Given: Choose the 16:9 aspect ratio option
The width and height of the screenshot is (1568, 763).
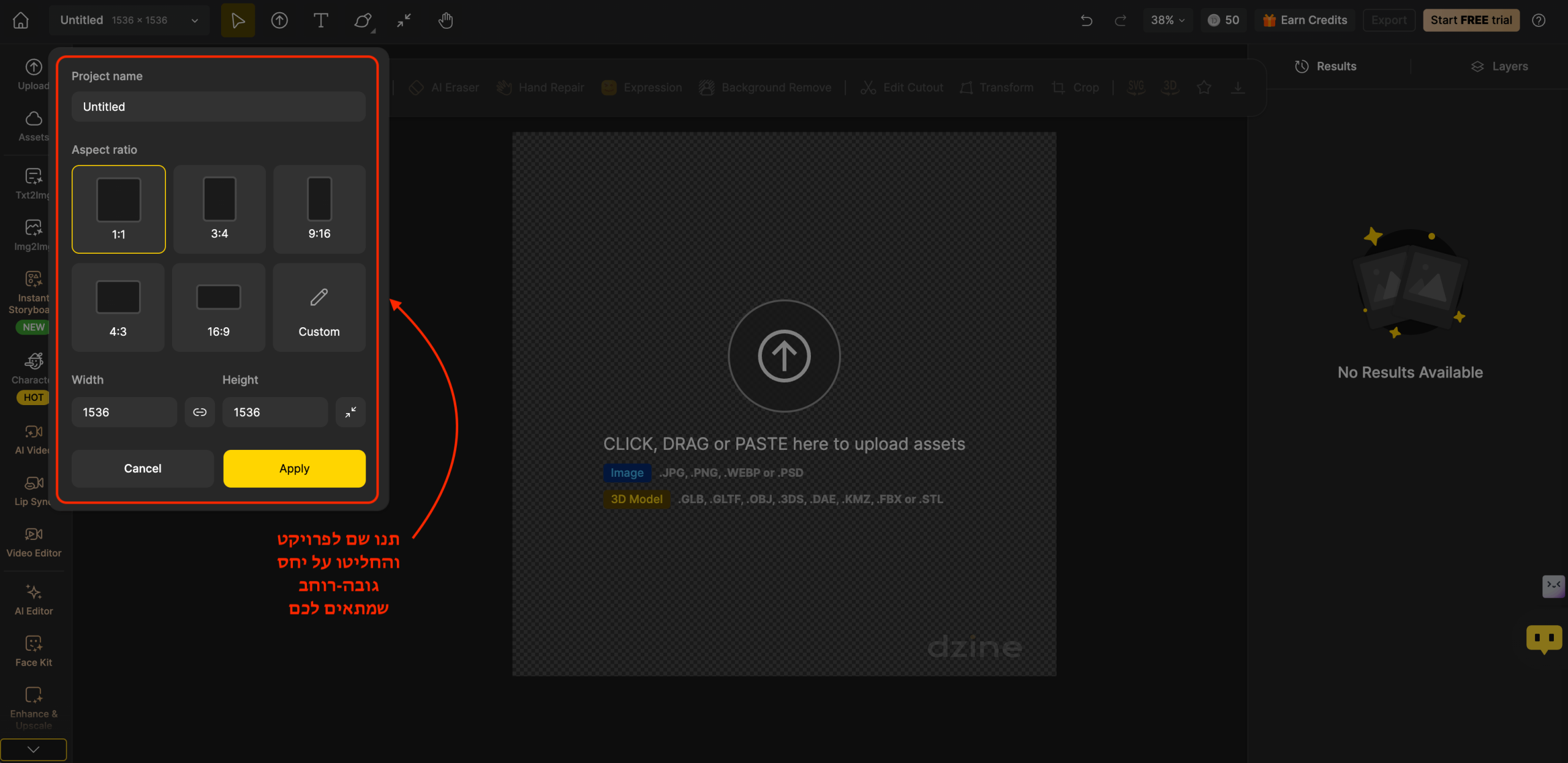Looking at the screenshot, I should point(219,307).
